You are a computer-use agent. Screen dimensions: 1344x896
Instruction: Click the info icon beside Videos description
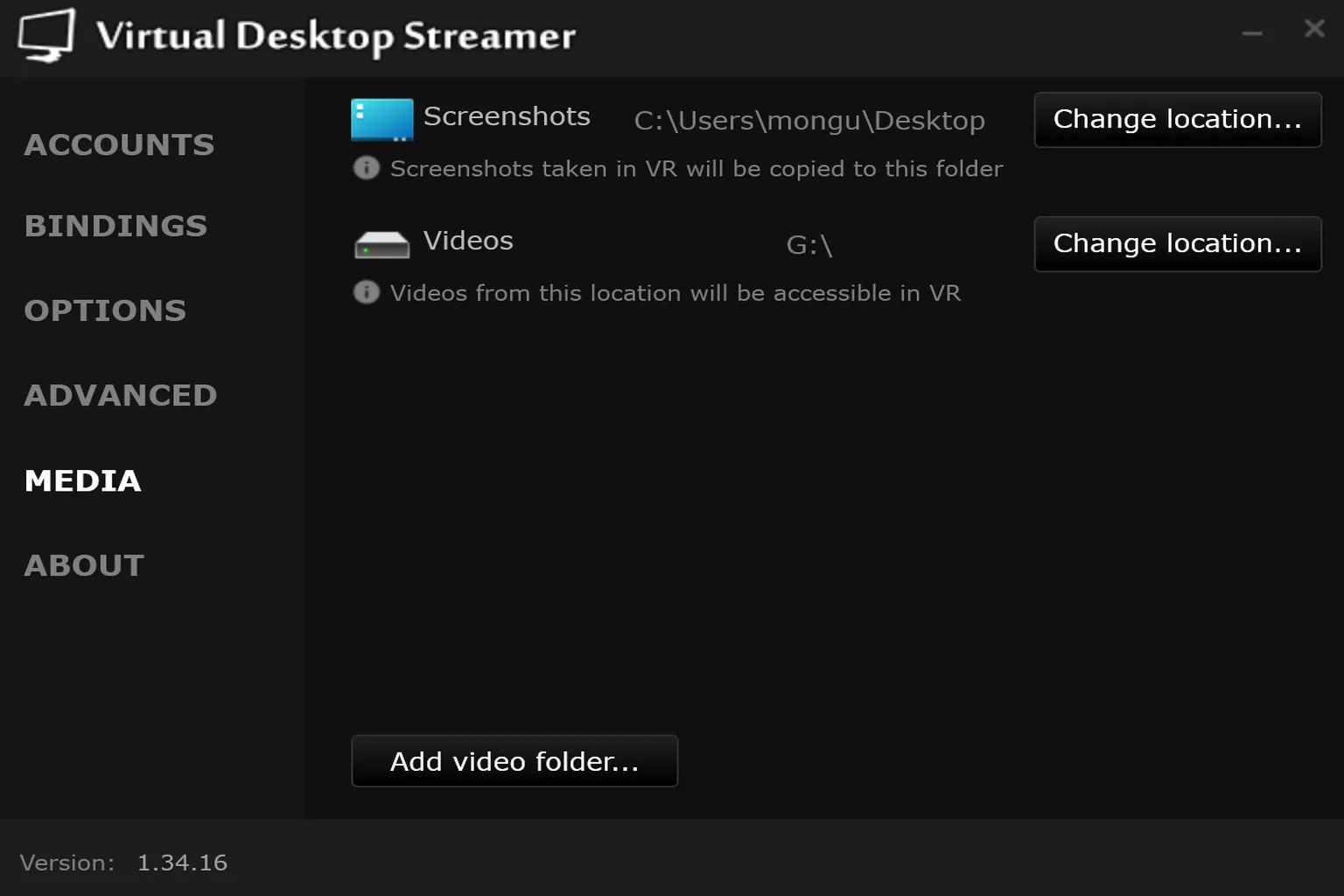[367, 291]
